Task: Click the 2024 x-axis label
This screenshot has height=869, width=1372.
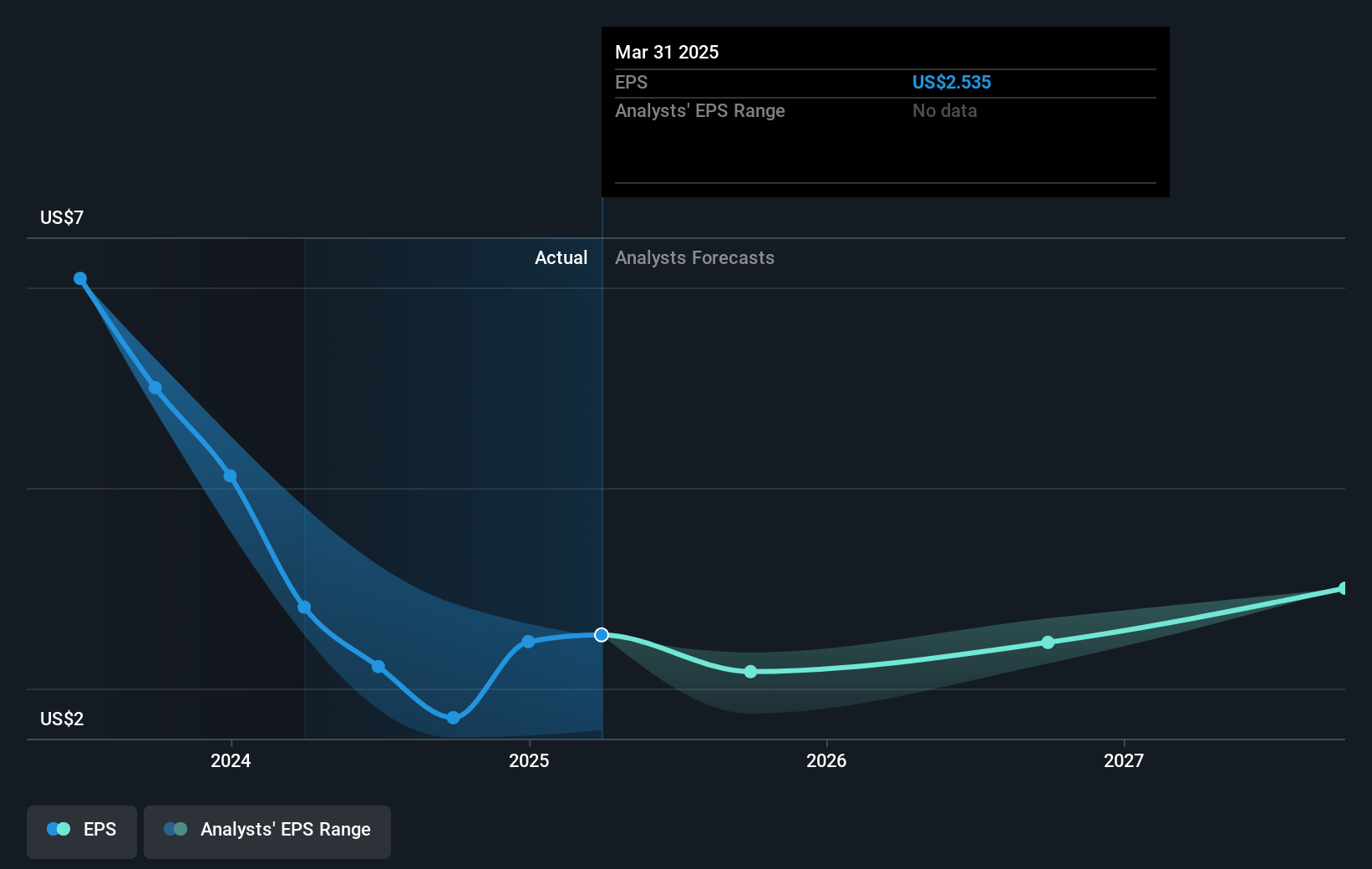Action: point(231,760)
